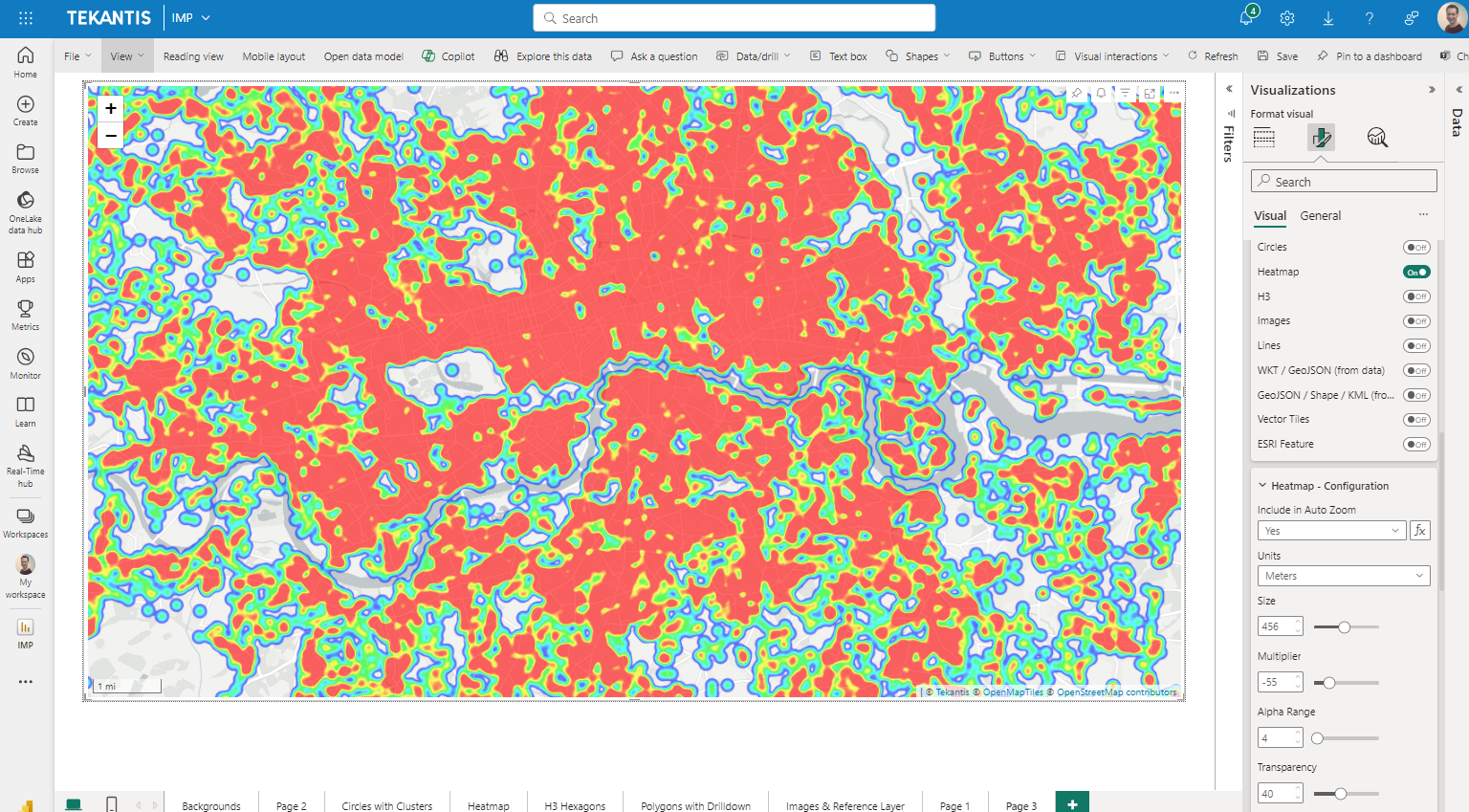1469x812 pixels.
Task: Open the Format visual paintbrush pane
Action: (1321, 137)
